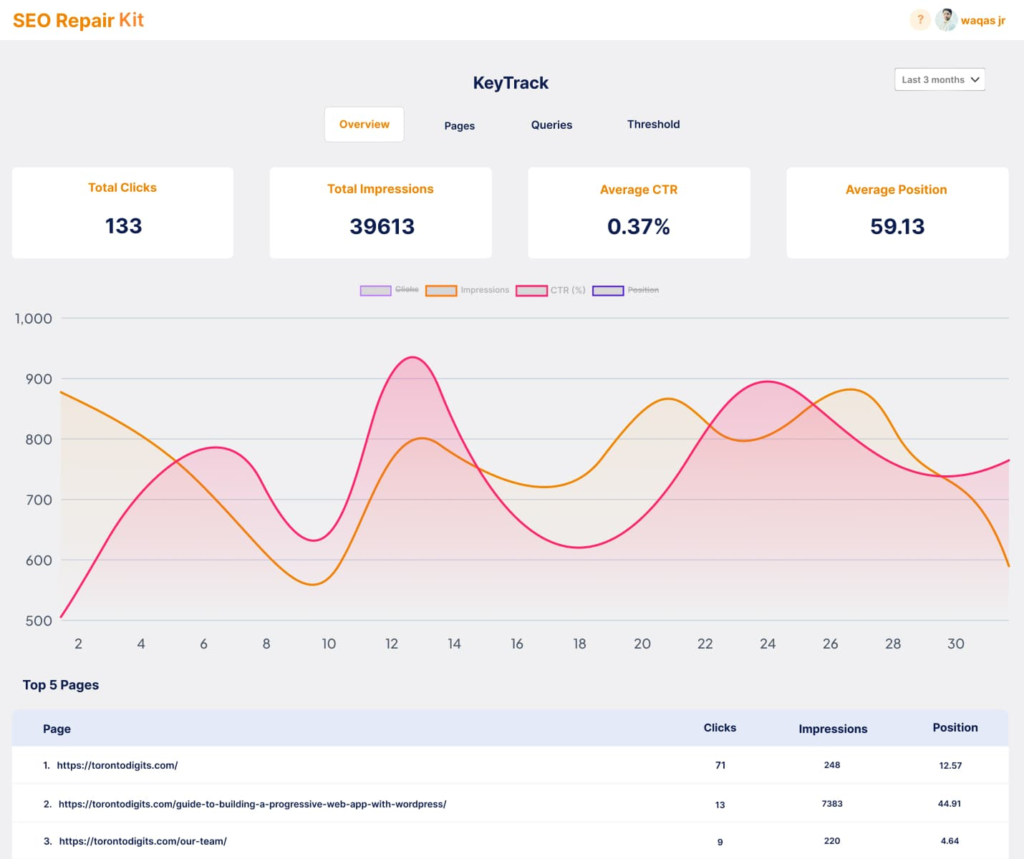Switch to the Pages tab
Screen dimensions: 1024x859
[x=459, y=125]
